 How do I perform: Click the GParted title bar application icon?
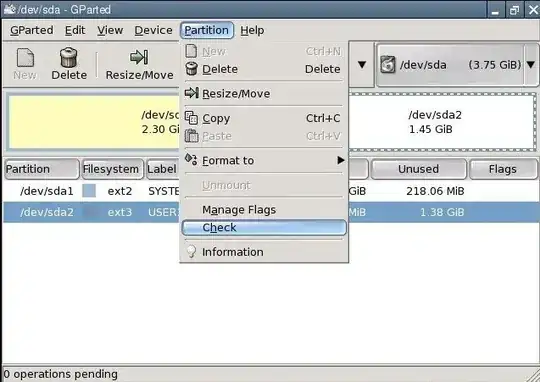(x=10, y=9)
